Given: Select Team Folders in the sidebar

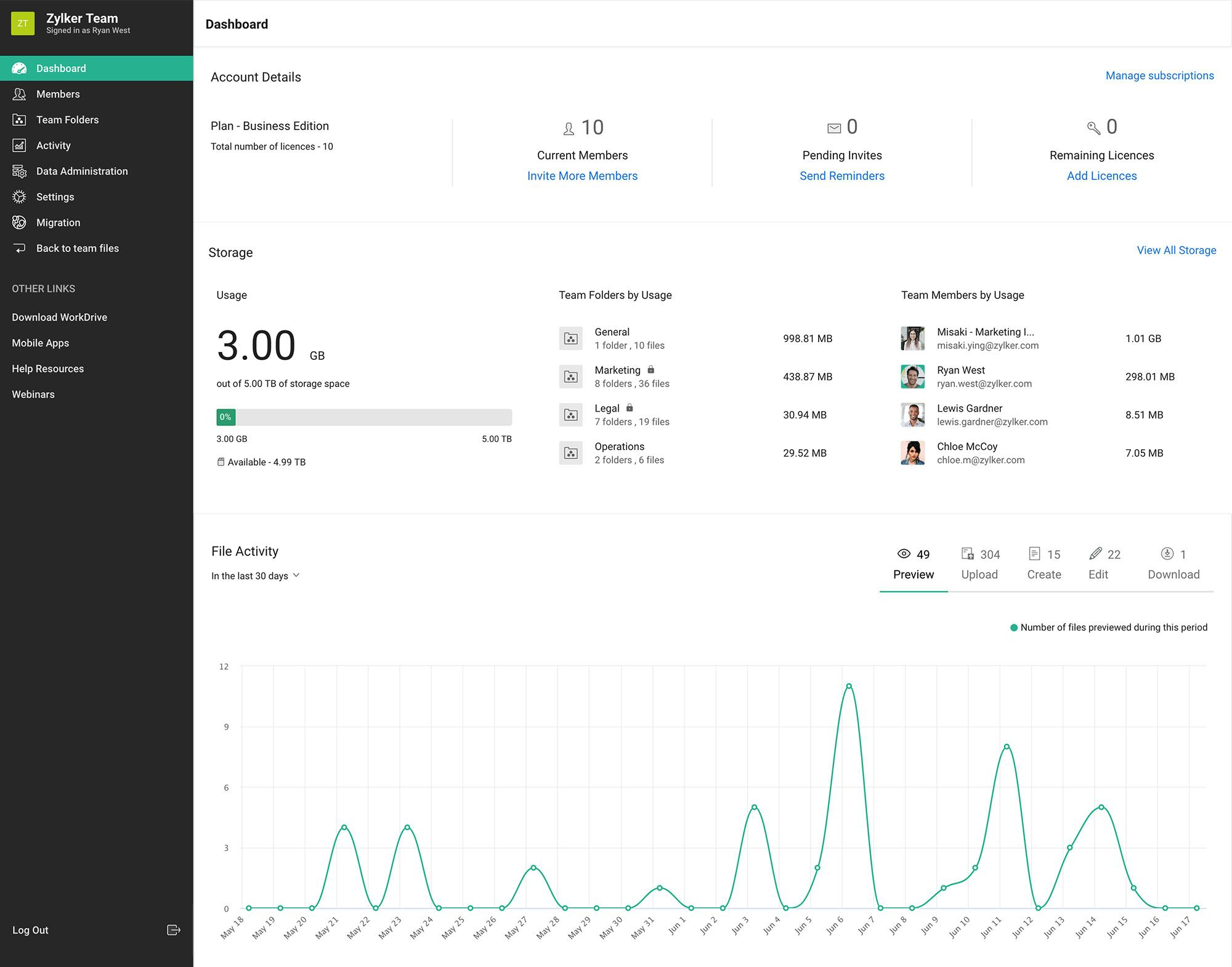Looking at the screenshot, I should coord(67,120).
